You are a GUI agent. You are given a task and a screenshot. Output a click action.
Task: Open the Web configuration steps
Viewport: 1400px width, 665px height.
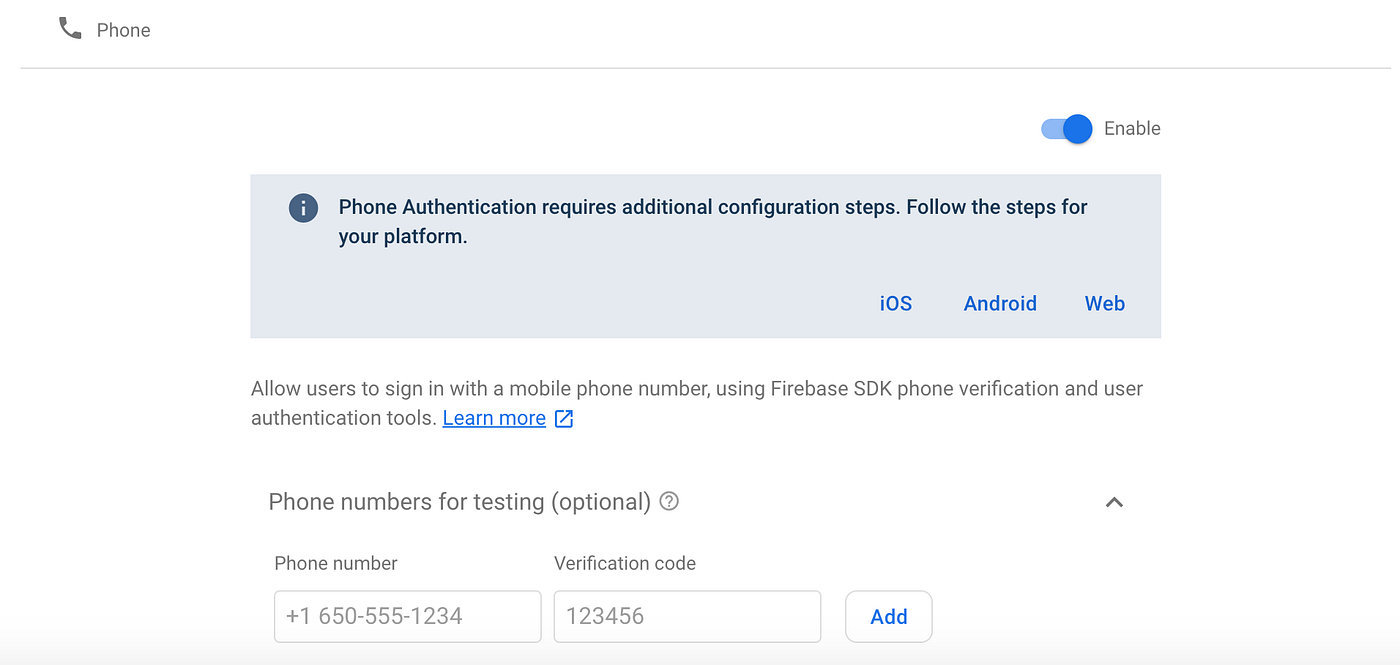click(1105, 304)
